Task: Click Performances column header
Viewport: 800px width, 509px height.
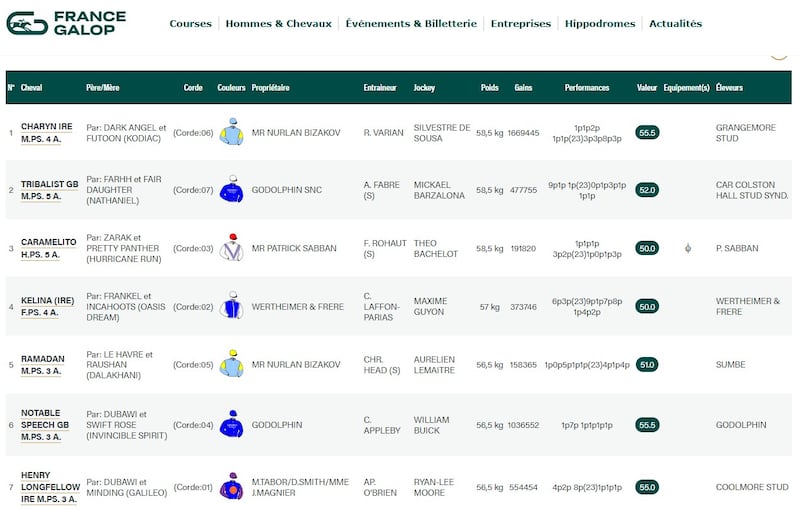Action: pyautogui.click(x=587, y=88)
